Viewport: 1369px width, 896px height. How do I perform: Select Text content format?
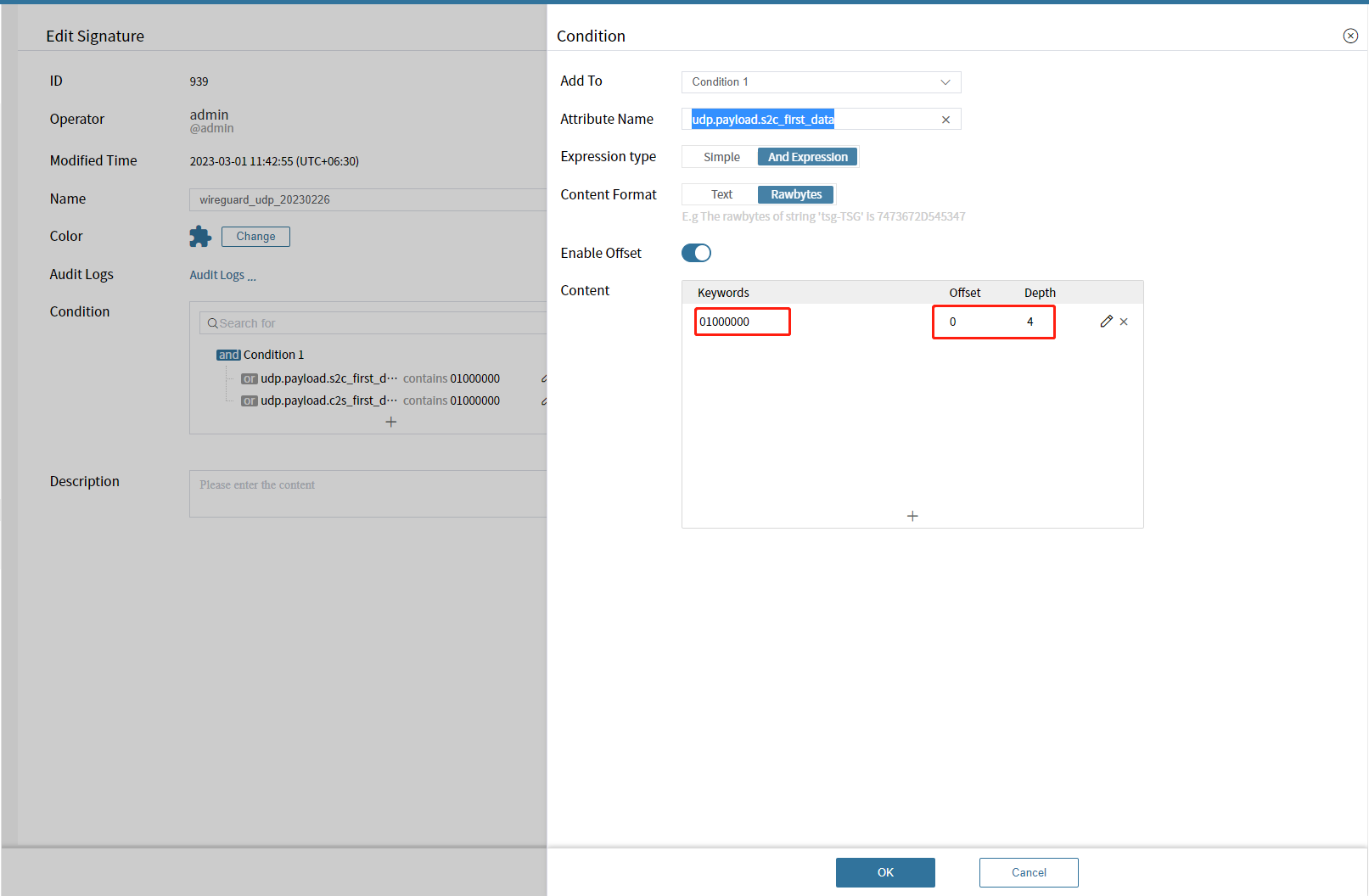(721, 194)
